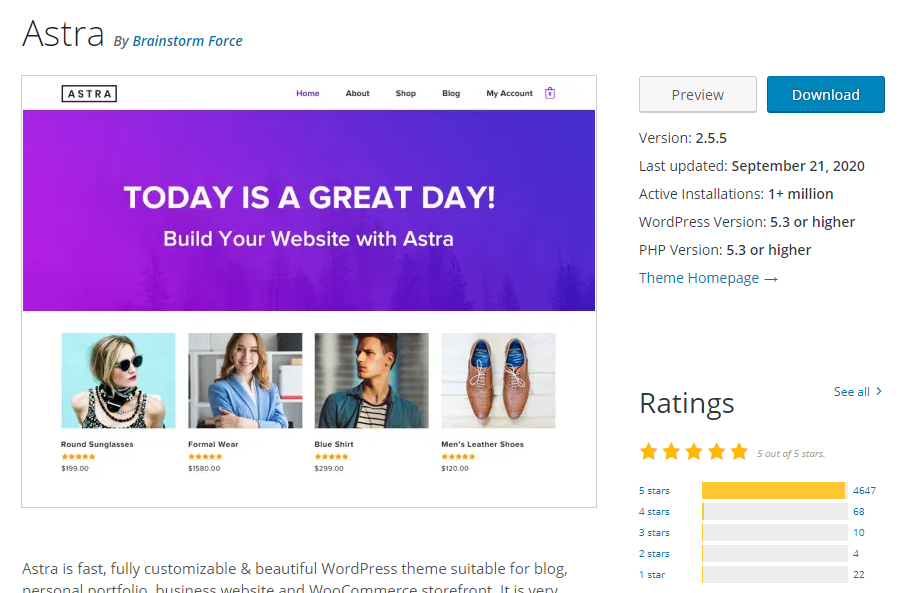Select About in the preview menu
Image resolution: width=900 pixels, height=593 pixels.
[x=357, y=93]
